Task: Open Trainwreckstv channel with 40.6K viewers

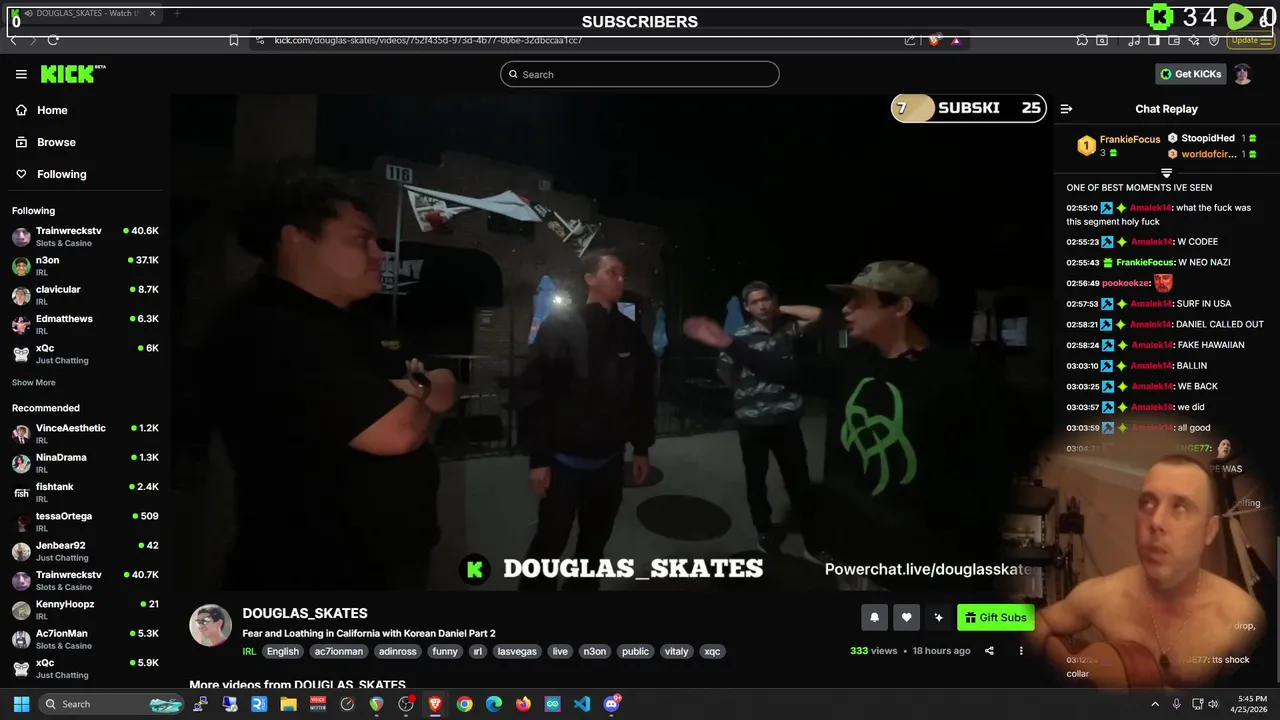Action: point(85,236)
